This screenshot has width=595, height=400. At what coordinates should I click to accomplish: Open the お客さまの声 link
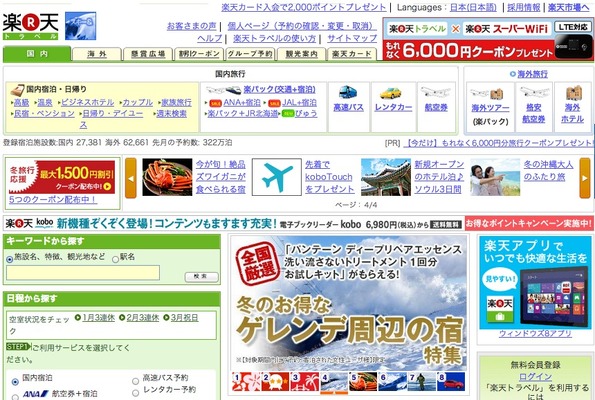pos(192,26)
